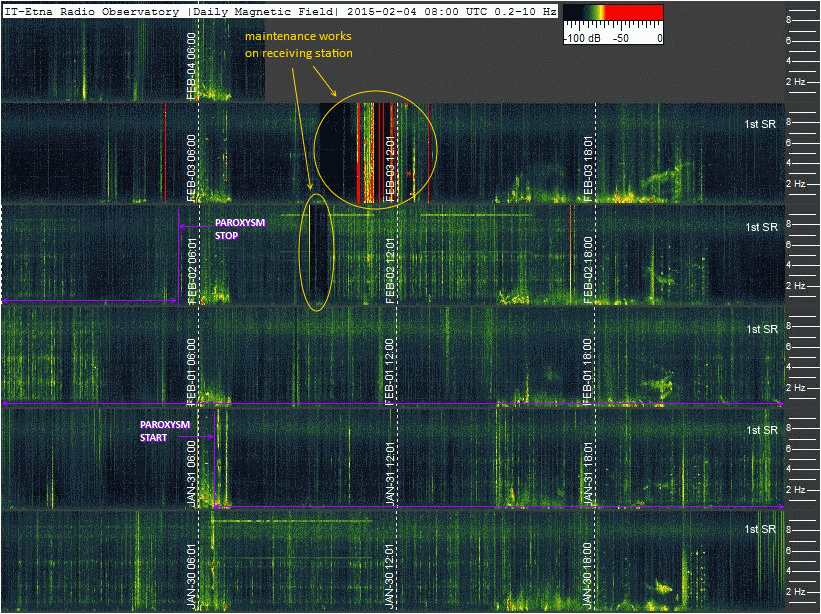Click the "2 Hz" axis label in the FEB-01 row
Screen dimensions: 821x614
(795, 388)
